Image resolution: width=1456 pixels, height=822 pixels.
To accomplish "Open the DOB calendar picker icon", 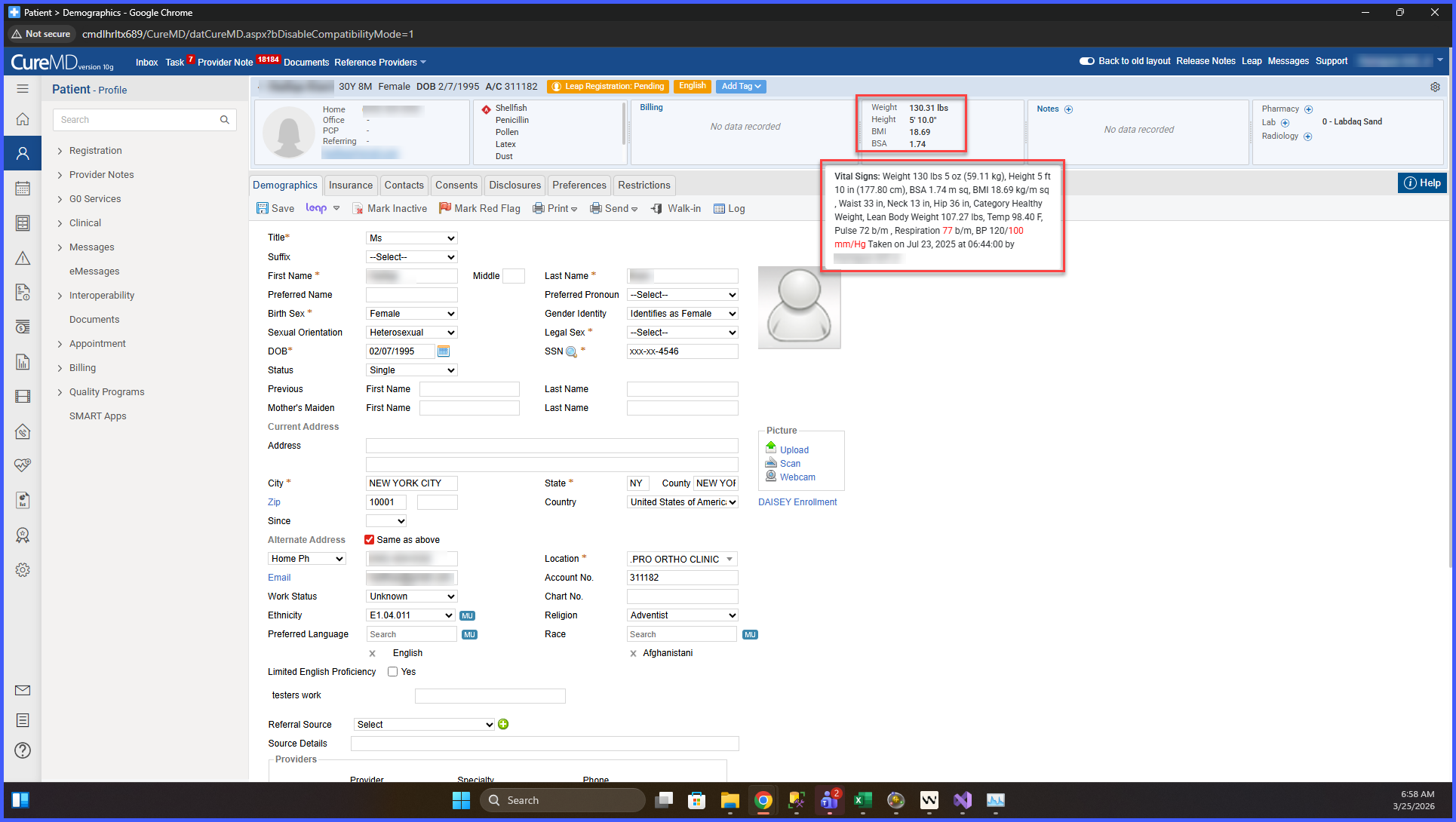I will pyautogui.click(x=444, y=351).
